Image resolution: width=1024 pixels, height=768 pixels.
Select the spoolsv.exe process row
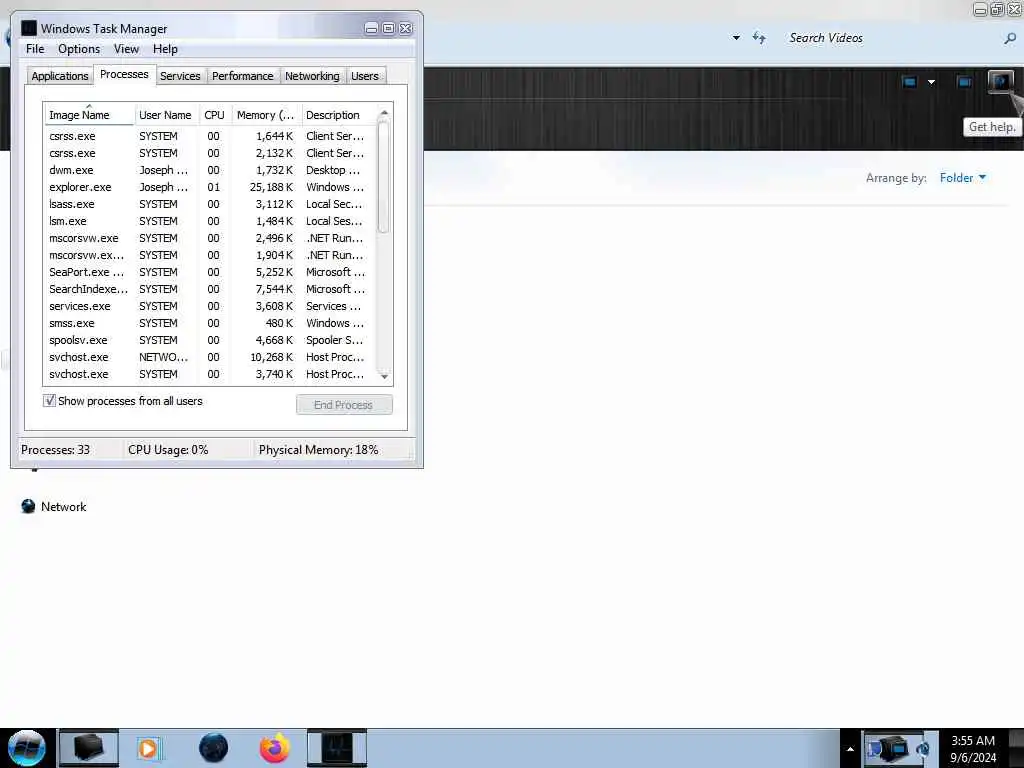click(x=210, y=340)
